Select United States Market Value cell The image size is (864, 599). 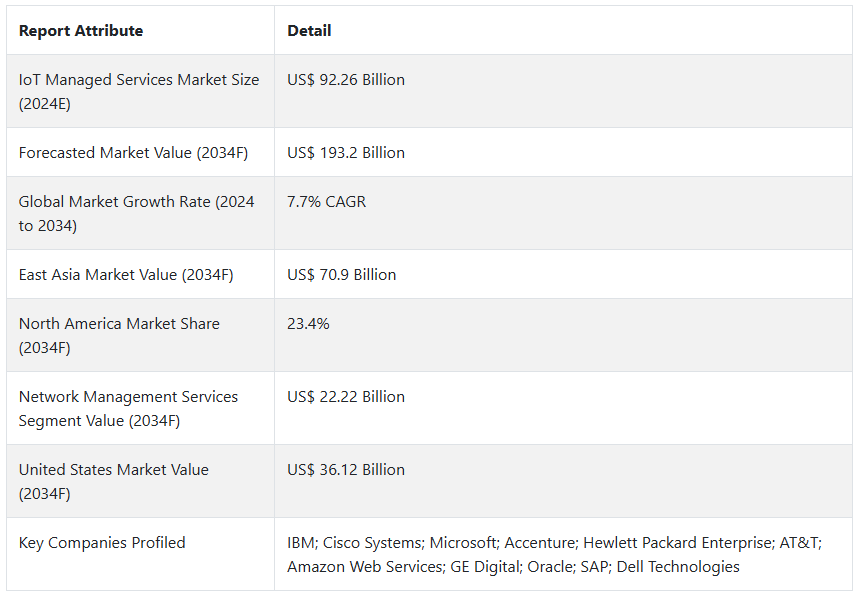point(114,481)
